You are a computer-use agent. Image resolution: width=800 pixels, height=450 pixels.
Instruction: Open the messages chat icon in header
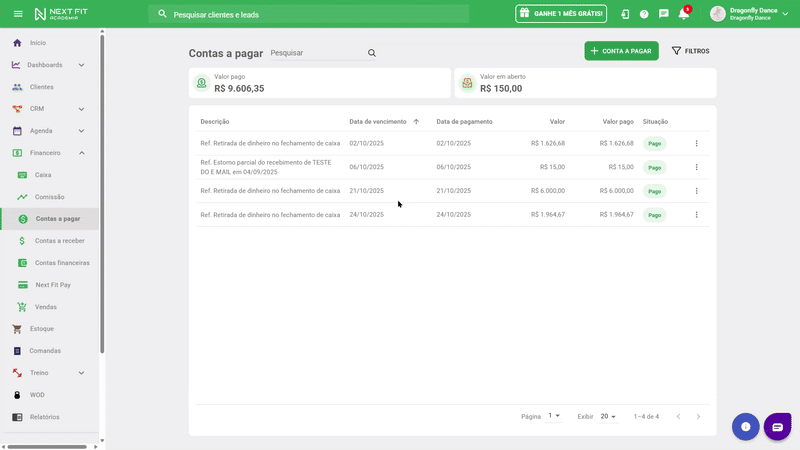click(x=663, y=14)
